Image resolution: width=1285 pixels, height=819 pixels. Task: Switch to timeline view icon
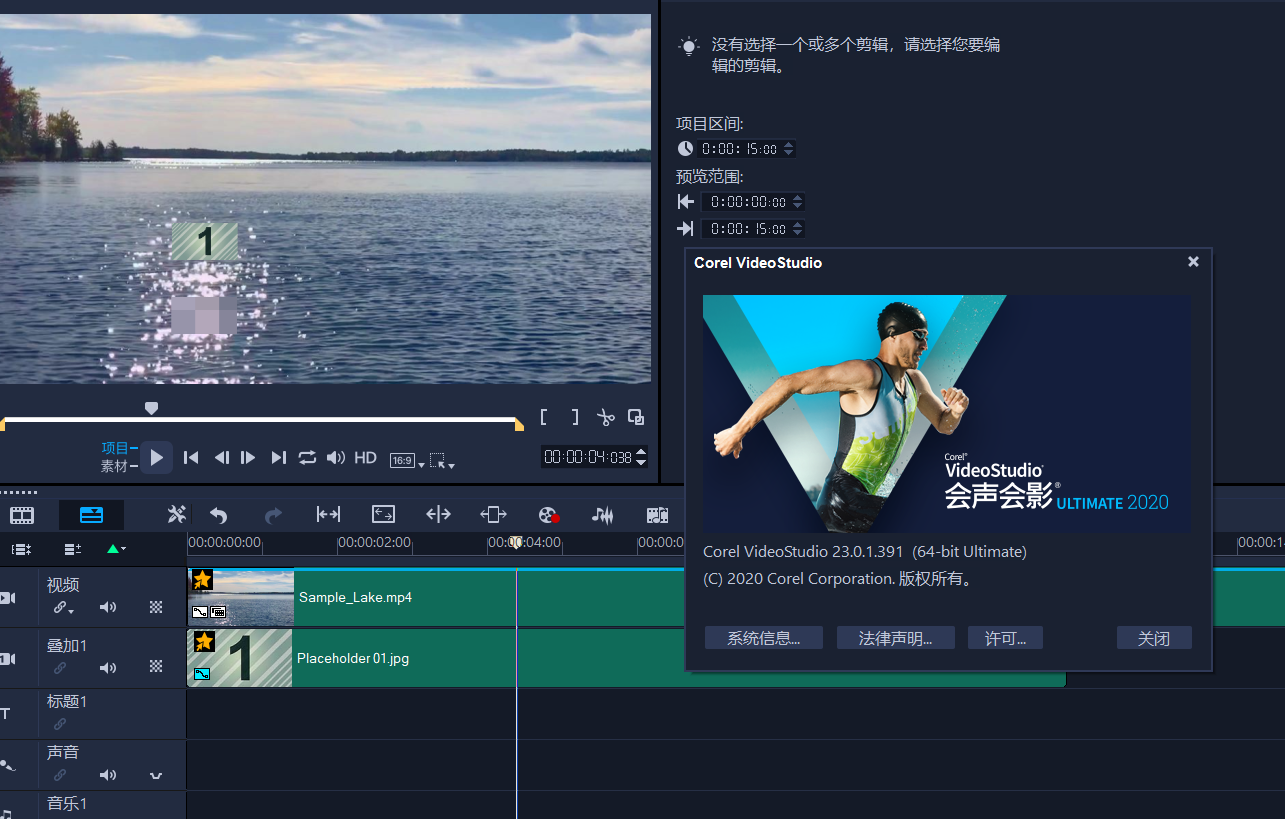pyautogui.click(x=91, y=515)
